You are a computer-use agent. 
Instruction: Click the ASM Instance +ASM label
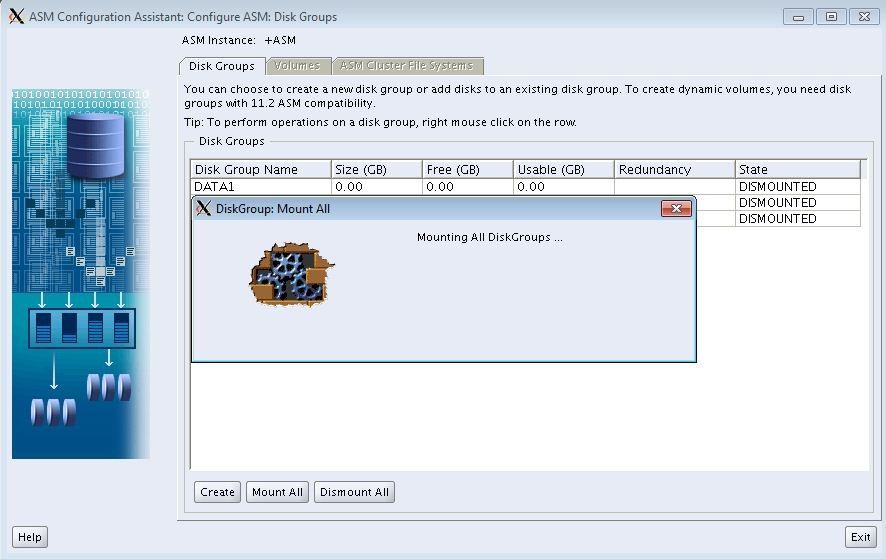pos(238,40)
